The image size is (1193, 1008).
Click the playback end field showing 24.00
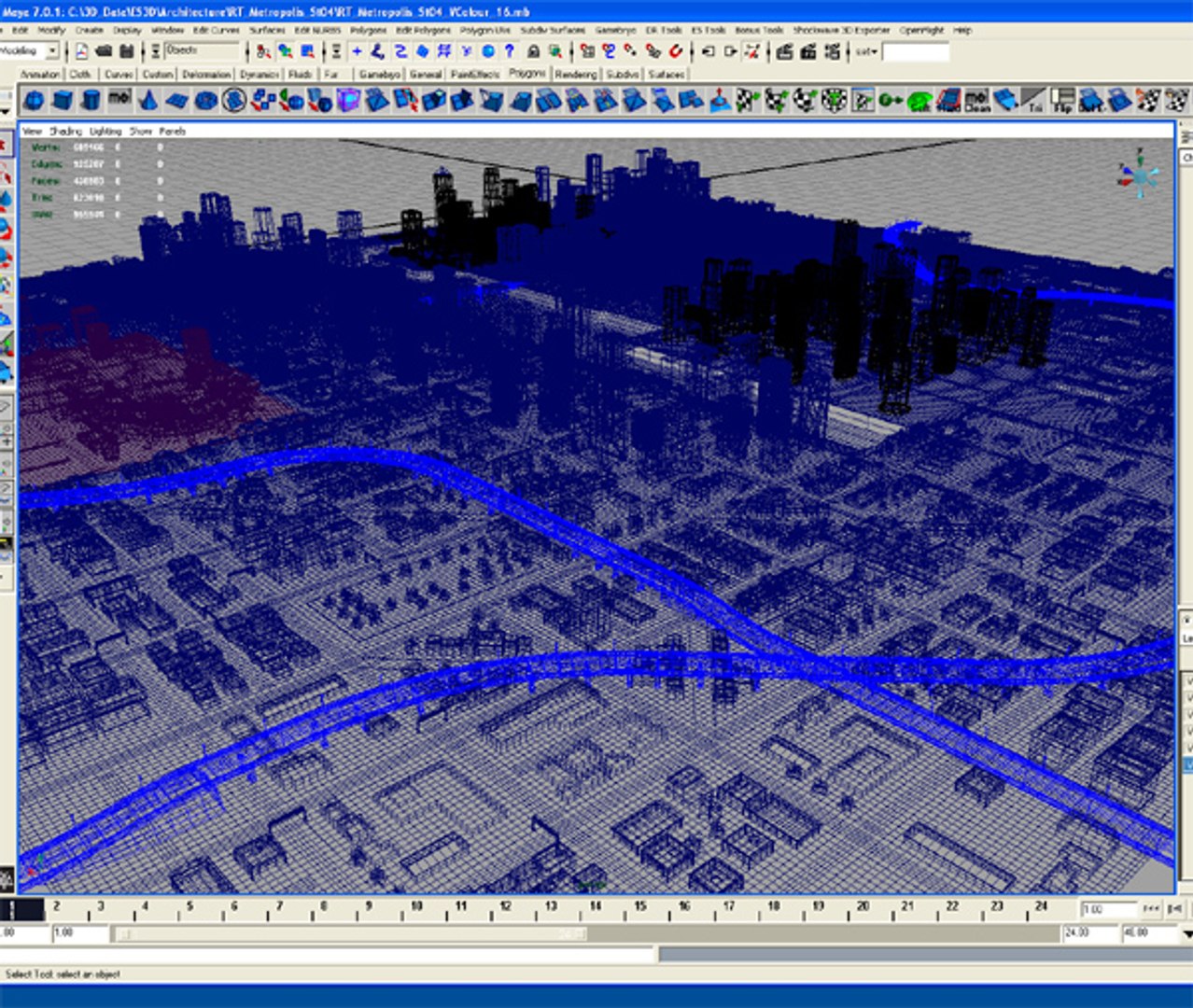pos(1089,932)
